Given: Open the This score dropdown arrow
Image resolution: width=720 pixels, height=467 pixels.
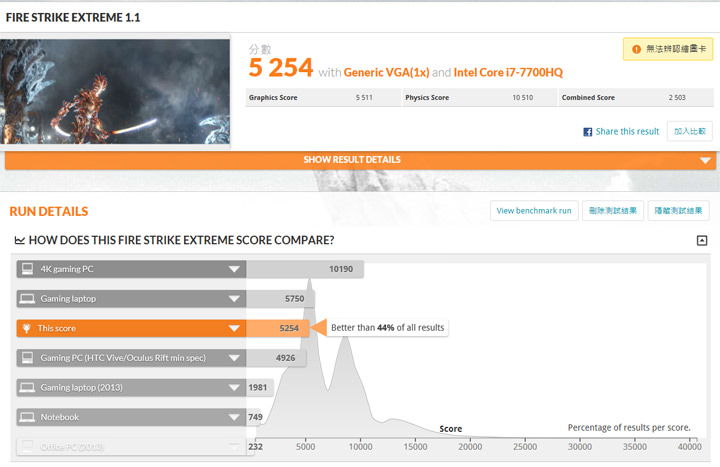Looking at the screenshot, I should pos(234,328).
